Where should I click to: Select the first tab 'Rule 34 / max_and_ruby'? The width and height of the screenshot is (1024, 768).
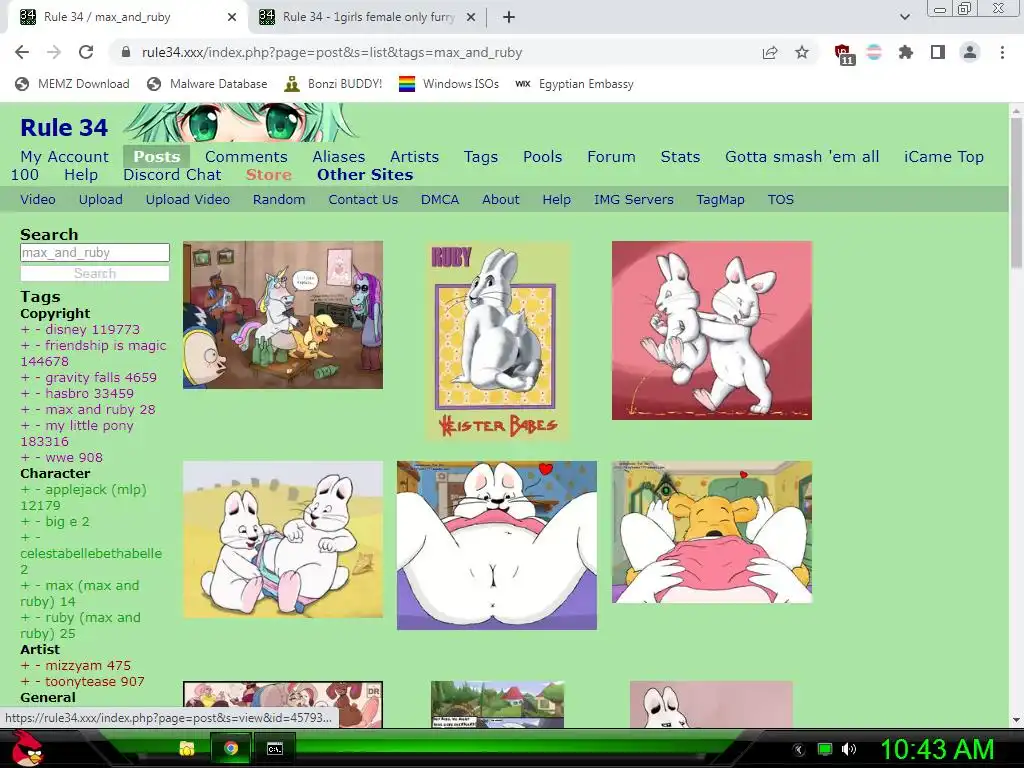click(127, 17)
